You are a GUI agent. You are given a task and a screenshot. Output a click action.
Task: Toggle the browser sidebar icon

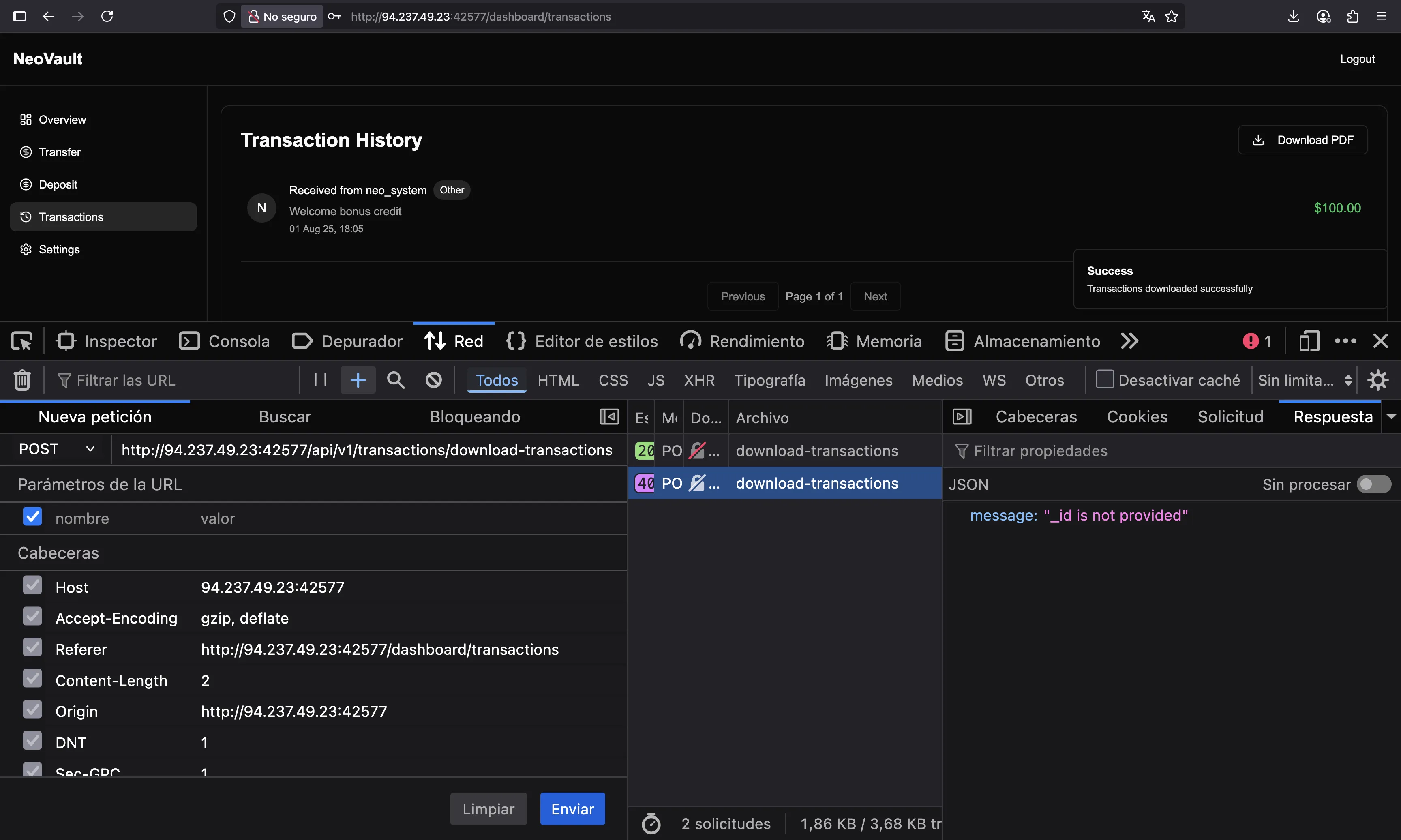pyautogui.click(x=19, y=16)
